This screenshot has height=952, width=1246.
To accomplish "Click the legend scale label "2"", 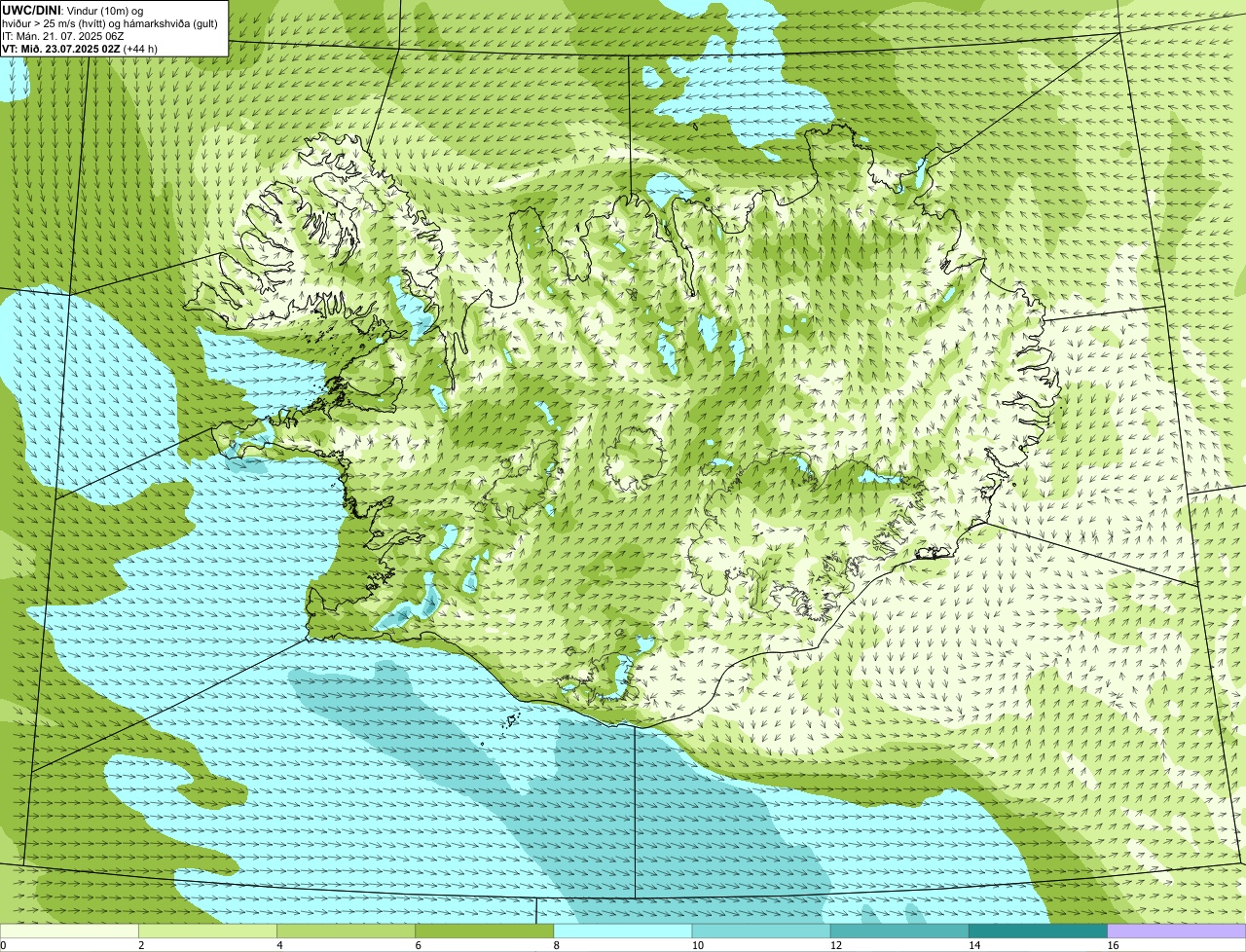I will (x=141, y=945).
